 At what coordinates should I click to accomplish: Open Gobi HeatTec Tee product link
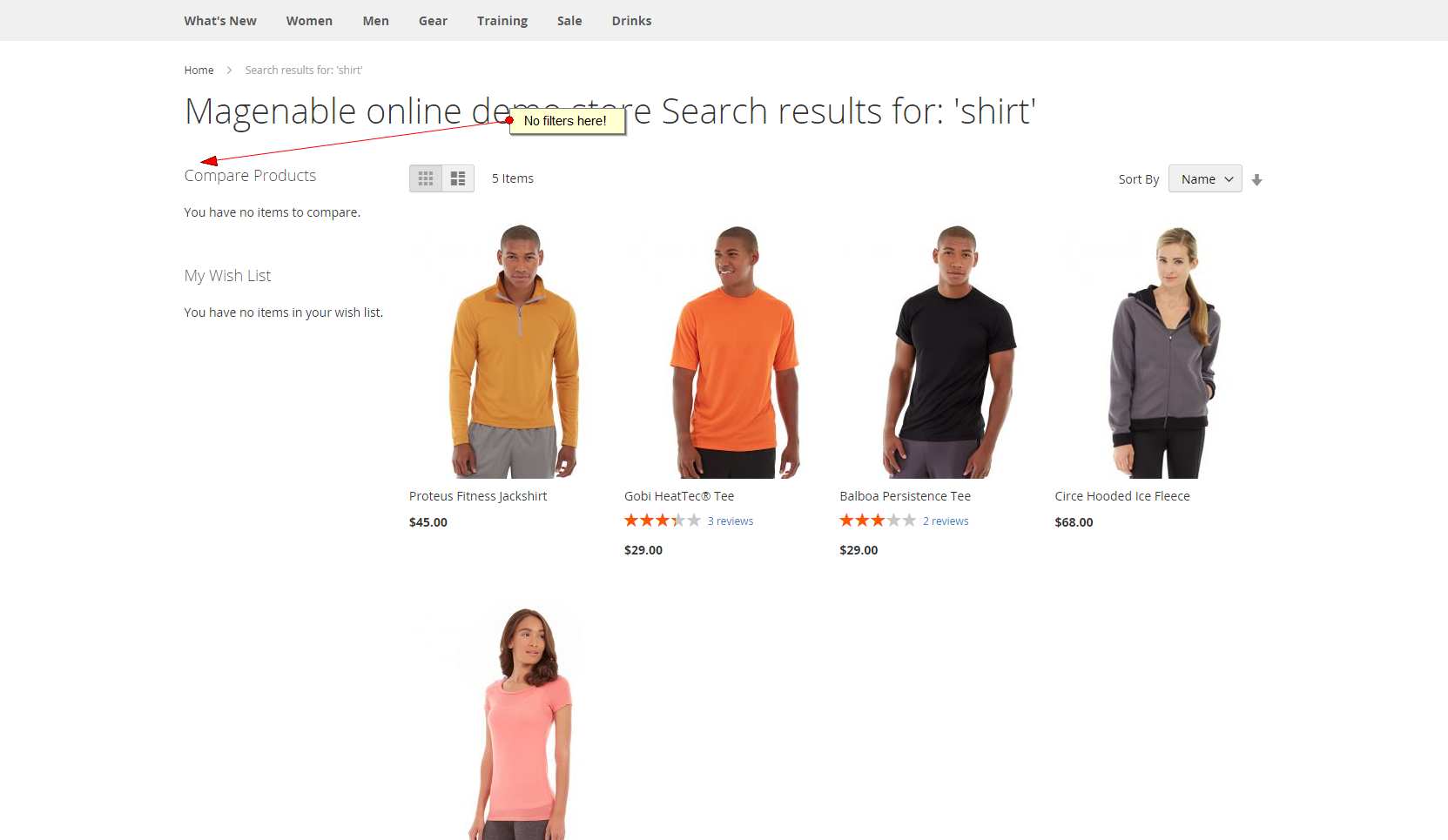tap(679, 496)
